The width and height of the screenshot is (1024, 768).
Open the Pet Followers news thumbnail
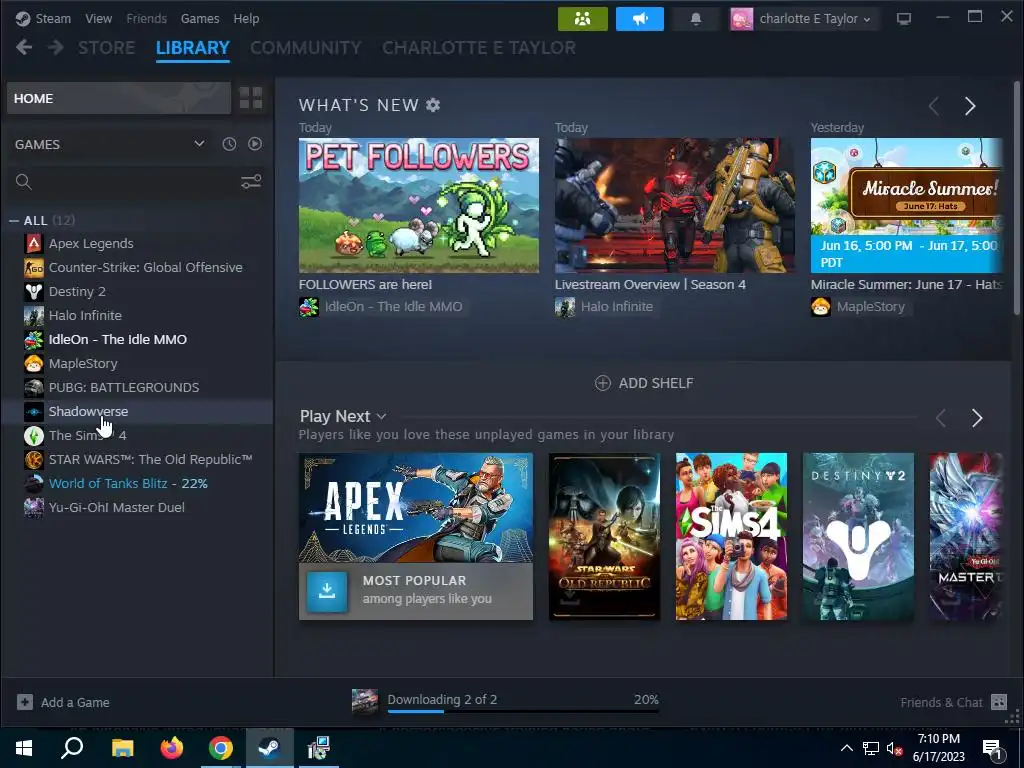coord(419,205)
